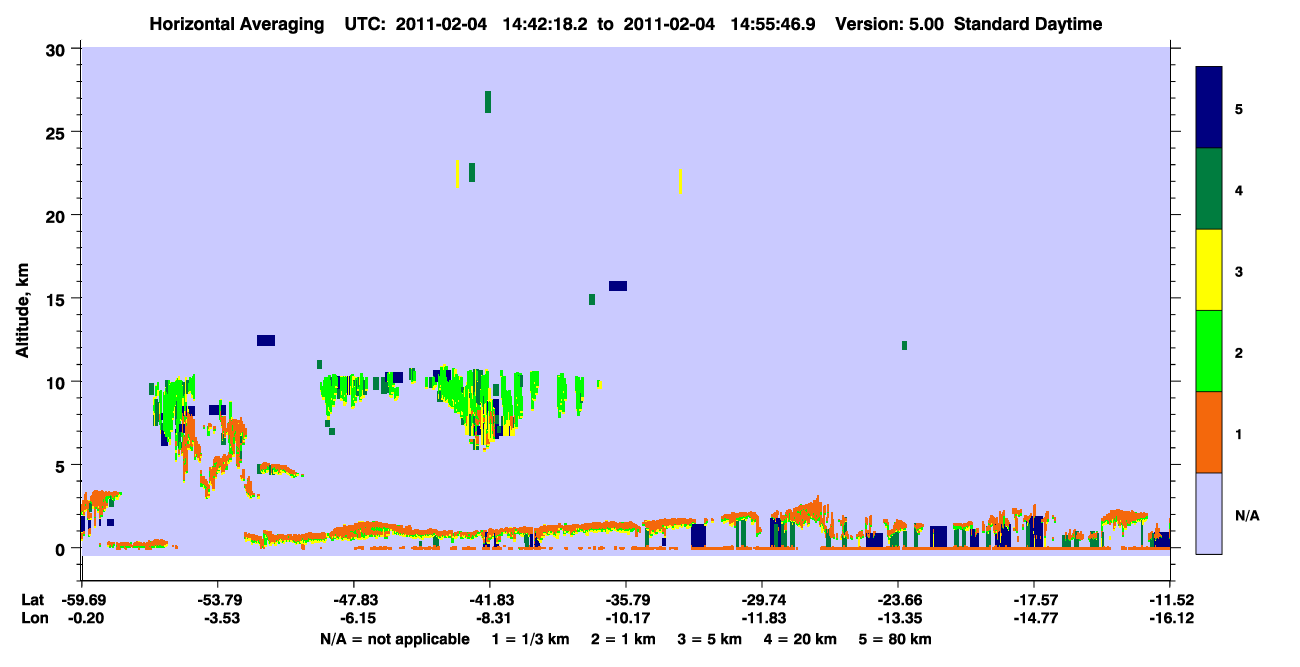The height and width of the screenshot is (667, 1300).
Task: Select the lavender N/A colorbar segment
Action: [x=1209, y=513]
